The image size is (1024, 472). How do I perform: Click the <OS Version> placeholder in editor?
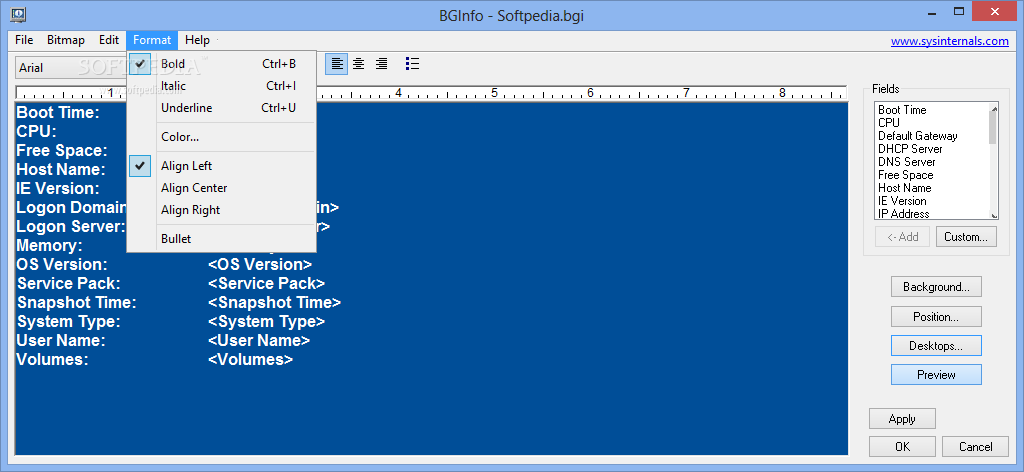point(260,264)
